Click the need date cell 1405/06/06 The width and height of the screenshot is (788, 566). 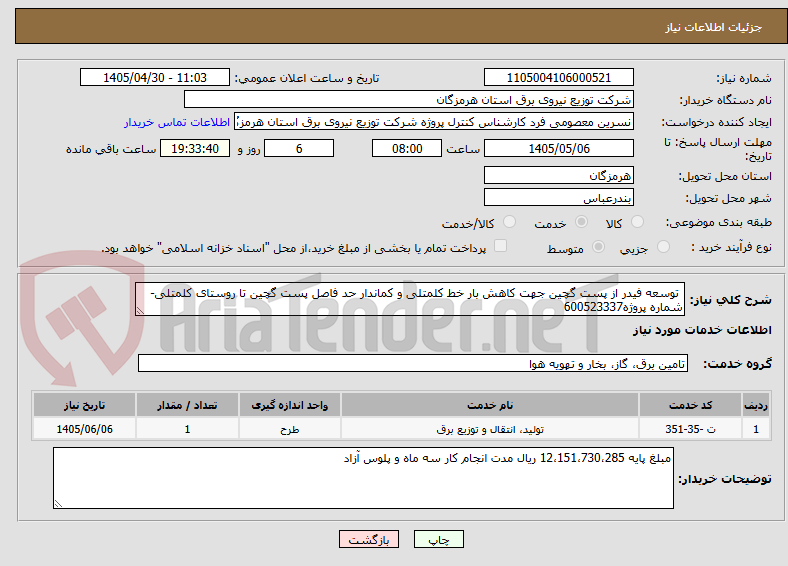(x=84, y=429)
